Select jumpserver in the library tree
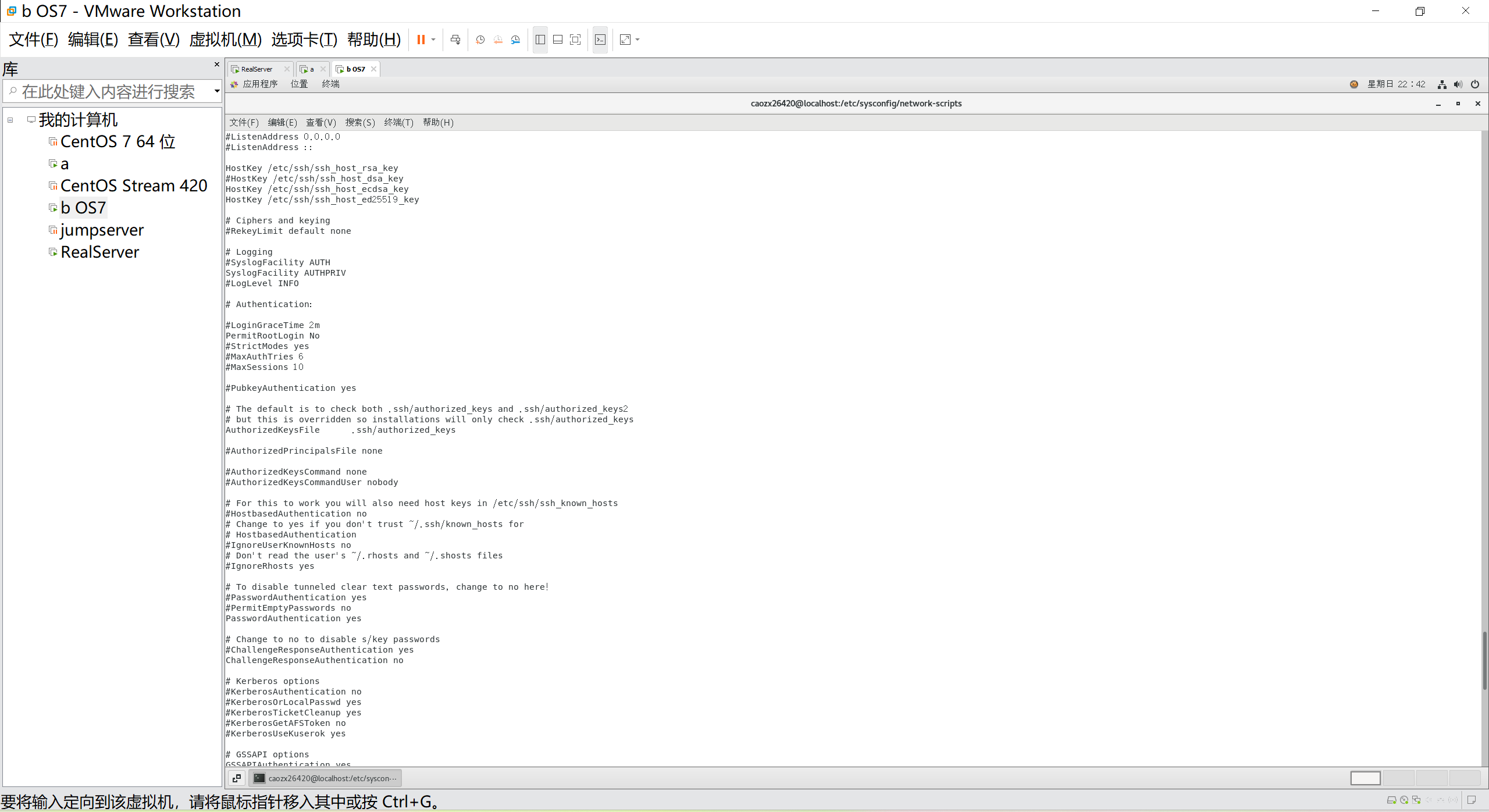 tap(102, 230)
